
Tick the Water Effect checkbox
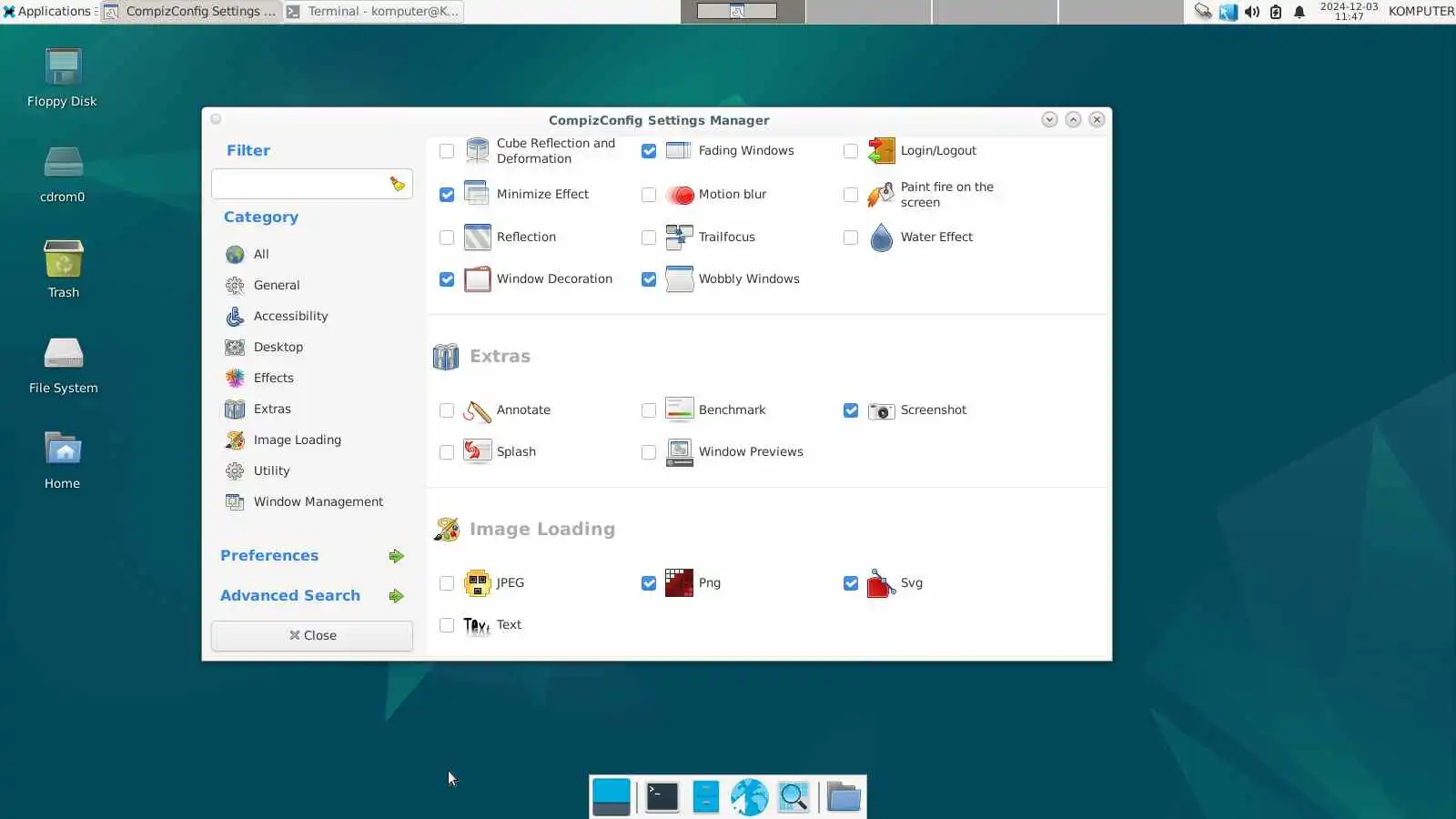[x=851, y=238]
